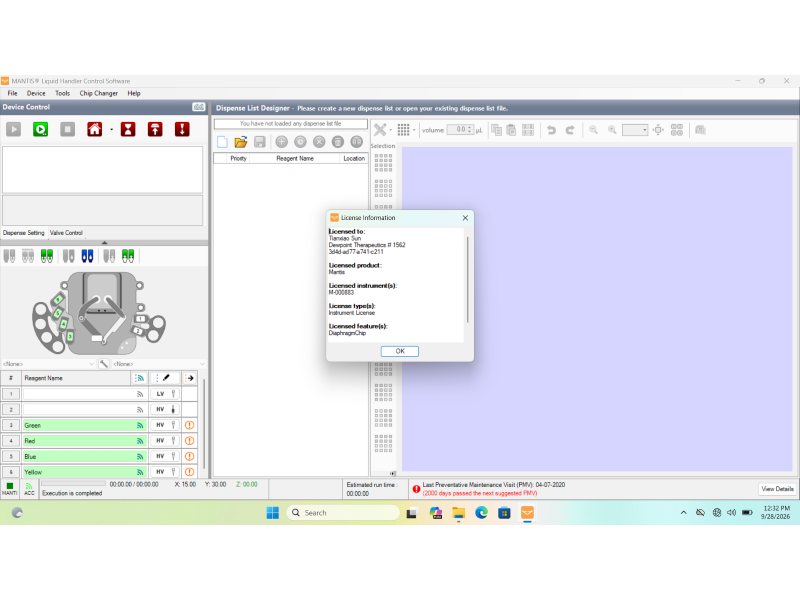This screenshot has width=800, height=600.
Task: Open the Chip Changer menu
Action: coord(98,93)
